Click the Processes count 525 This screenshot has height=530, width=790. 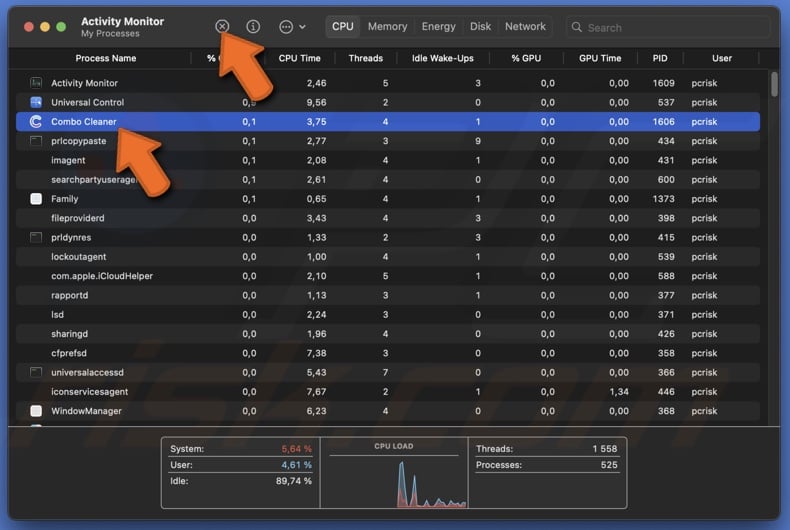pos(609,465)
